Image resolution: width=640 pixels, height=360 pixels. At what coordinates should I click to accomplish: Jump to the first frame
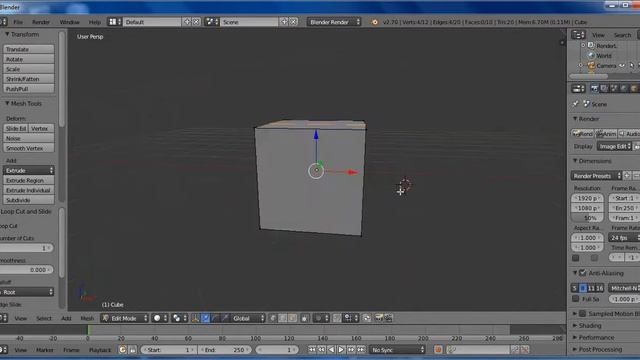tap(312, 350)
